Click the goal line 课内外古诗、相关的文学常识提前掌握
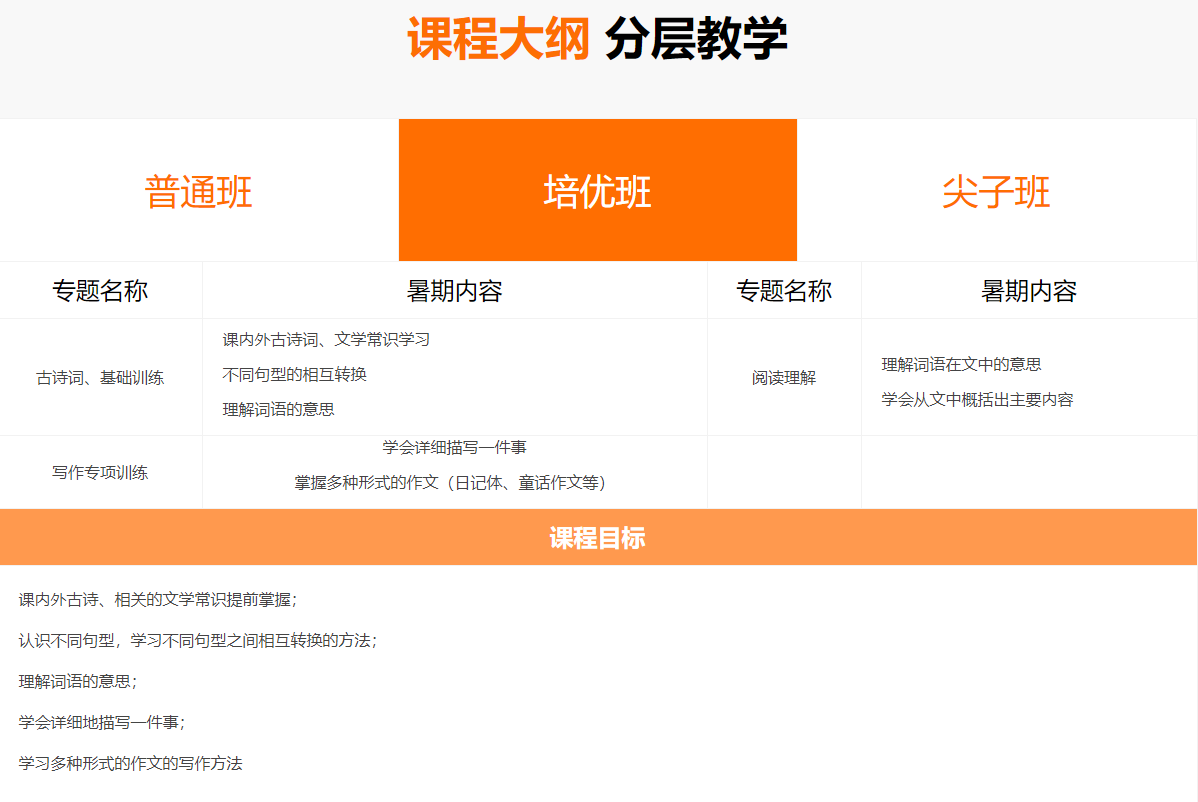The height and width of the screenshot is (802, 1198). [157, 600]
